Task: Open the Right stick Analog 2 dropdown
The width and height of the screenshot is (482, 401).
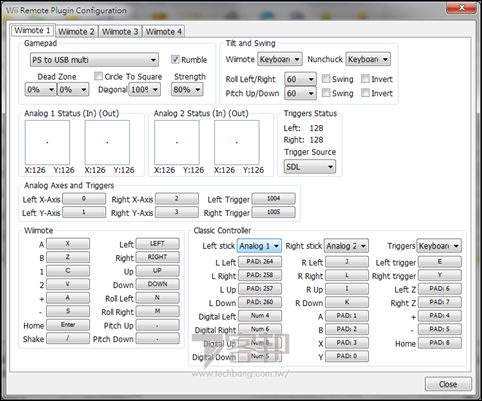Action: tap(346, 246)
